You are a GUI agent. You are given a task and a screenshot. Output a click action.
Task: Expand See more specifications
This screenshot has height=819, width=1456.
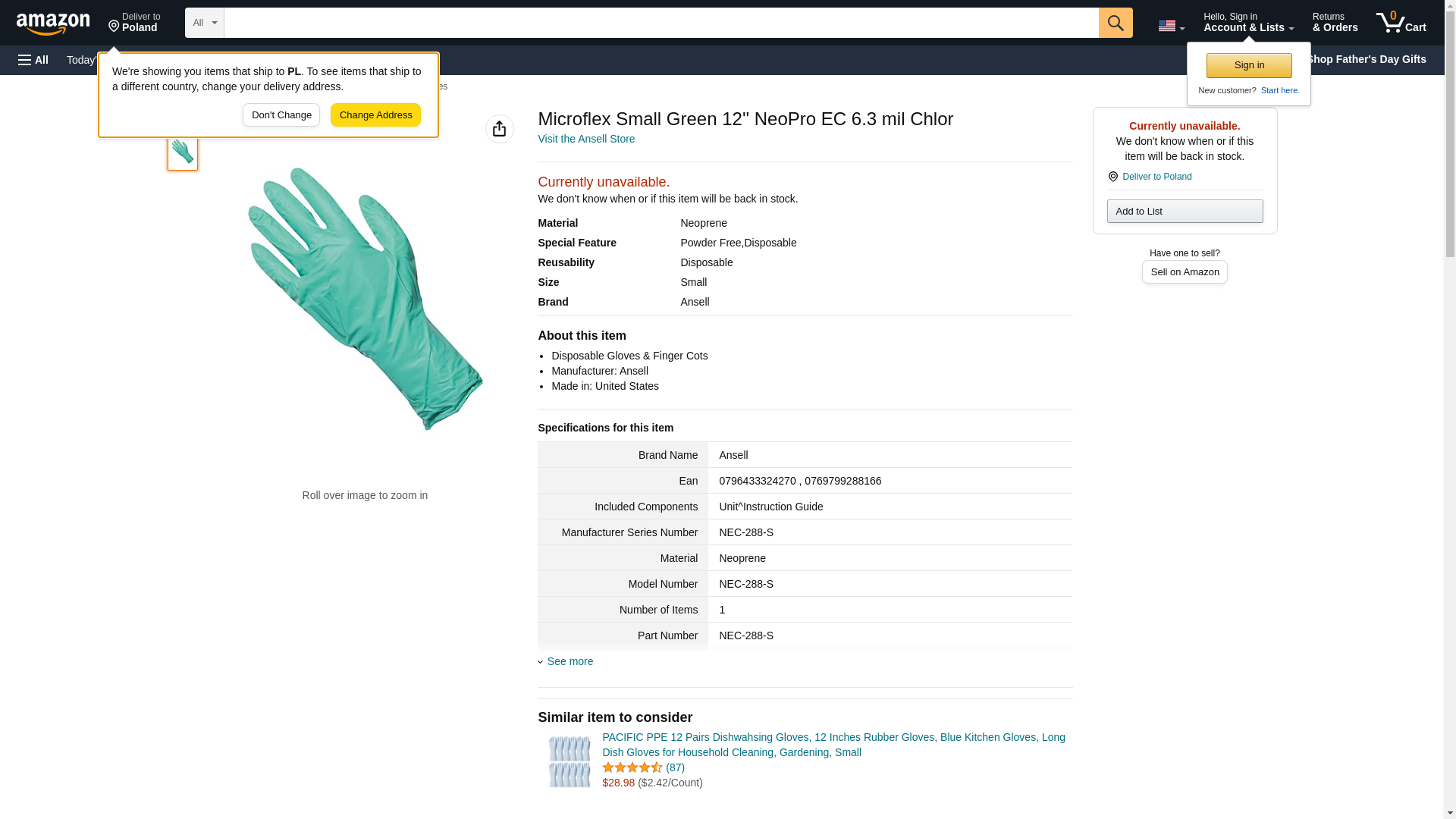570,661
